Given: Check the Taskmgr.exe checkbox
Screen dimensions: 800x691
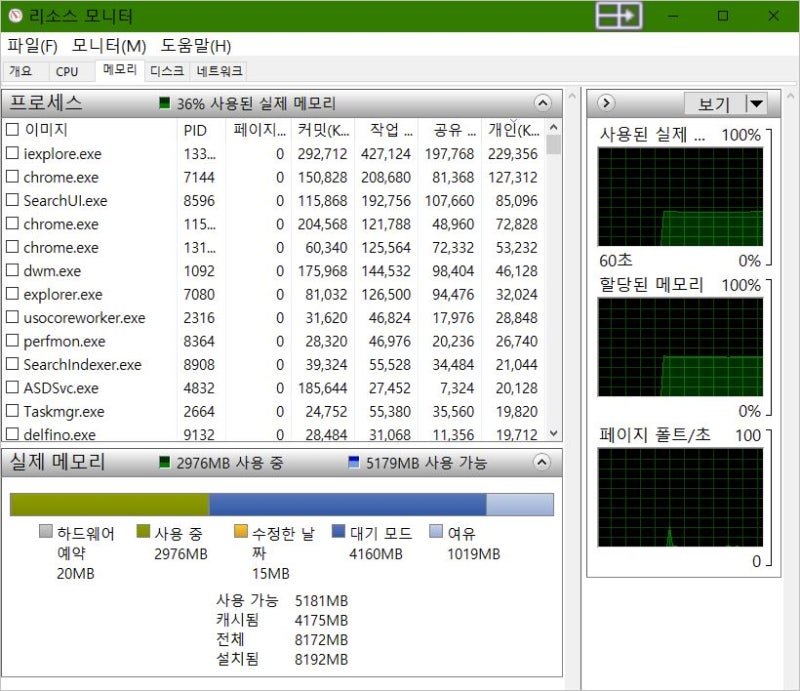Looking at the screenshot, I should pyautogui.click(x=12, y=411).
